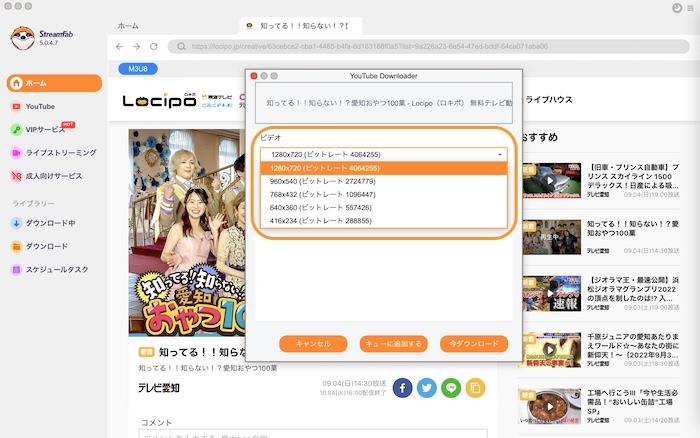The width and height of the screenshot is (700, 438).
Task: Open VIPサービス in the sidebar
Action: [x=45, y=129]
